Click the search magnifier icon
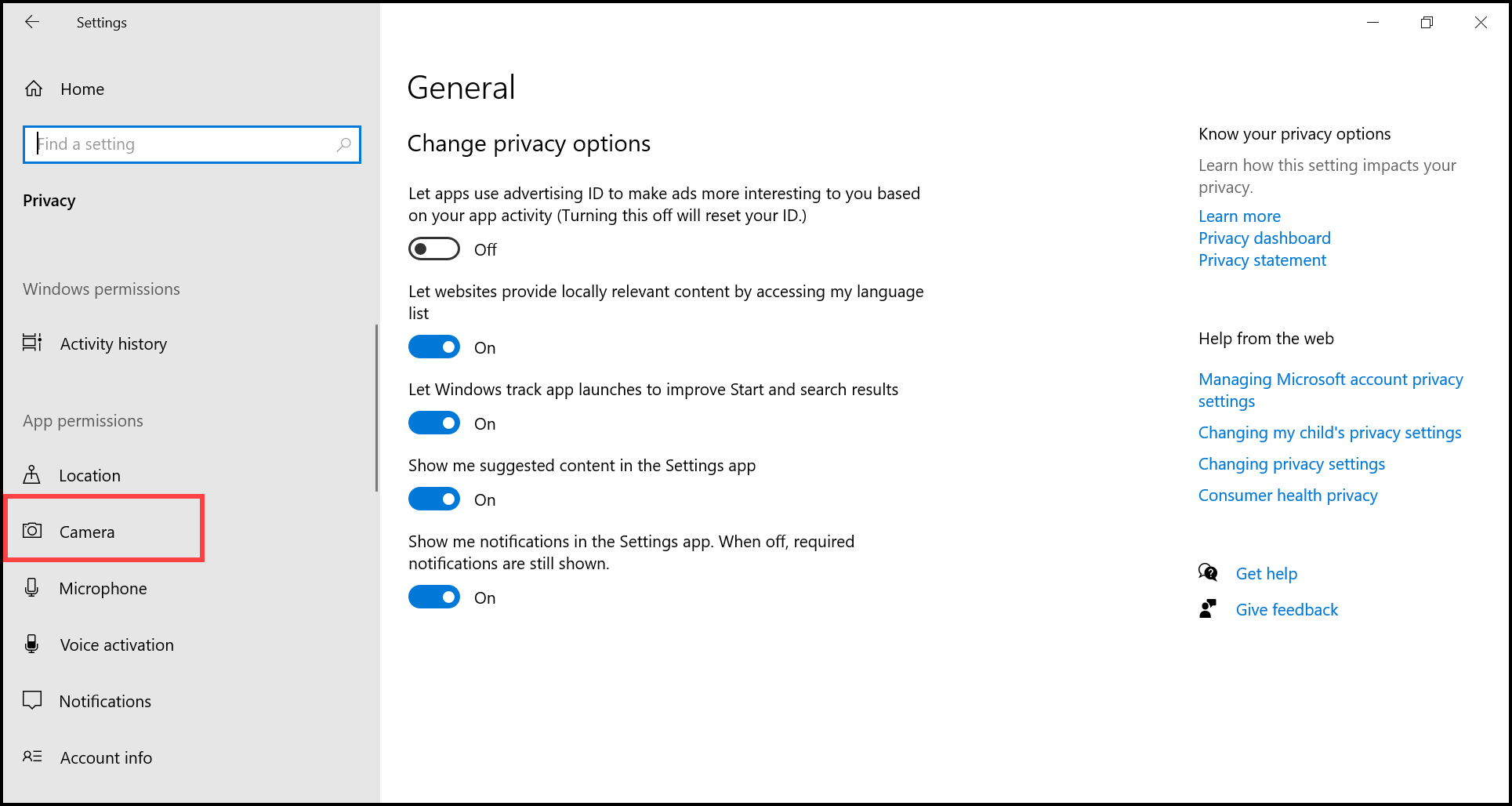 coord(343,144)
